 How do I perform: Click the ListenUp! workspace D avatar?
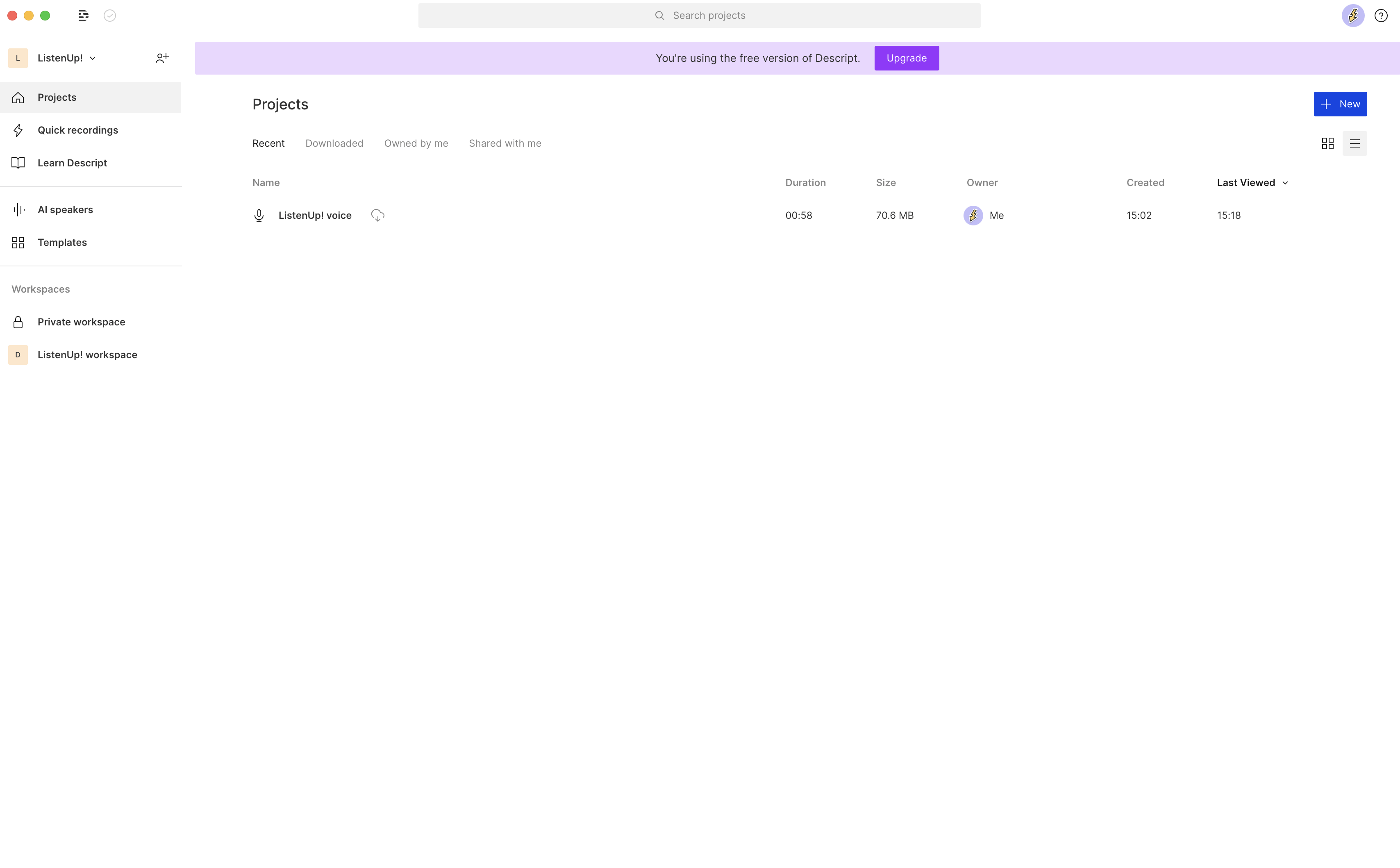coord(18,355)
